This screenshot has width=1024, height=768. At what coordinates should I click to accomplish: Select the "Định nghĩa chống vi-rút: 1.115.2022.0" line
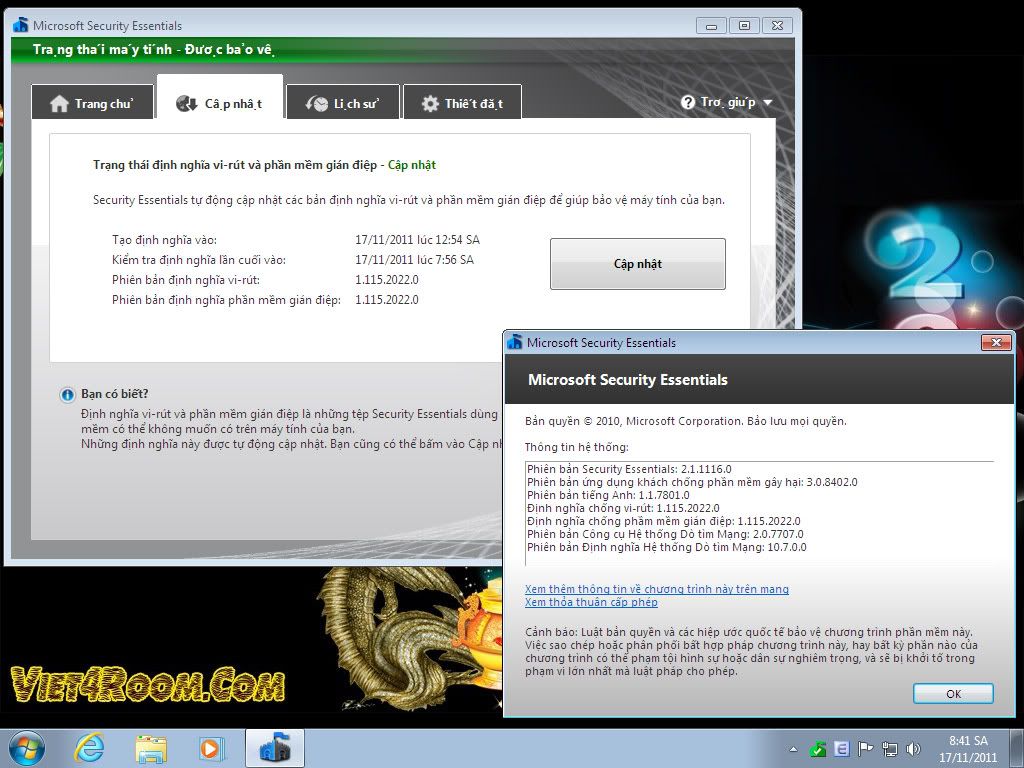click(x=623, y=508)
